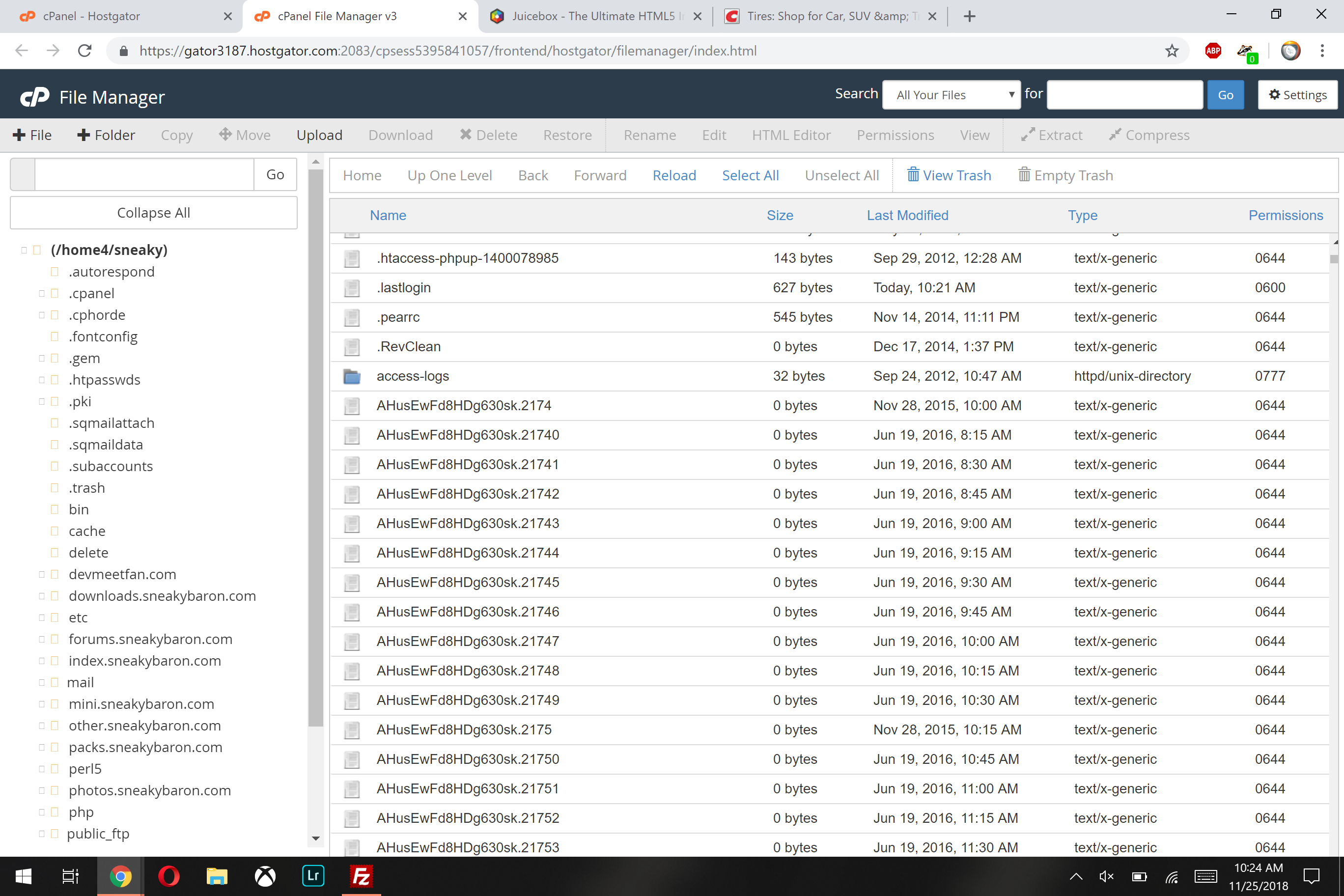Click the cPanel logo in the header
This screenshot has height=896, width=1344.
(35, 97)
